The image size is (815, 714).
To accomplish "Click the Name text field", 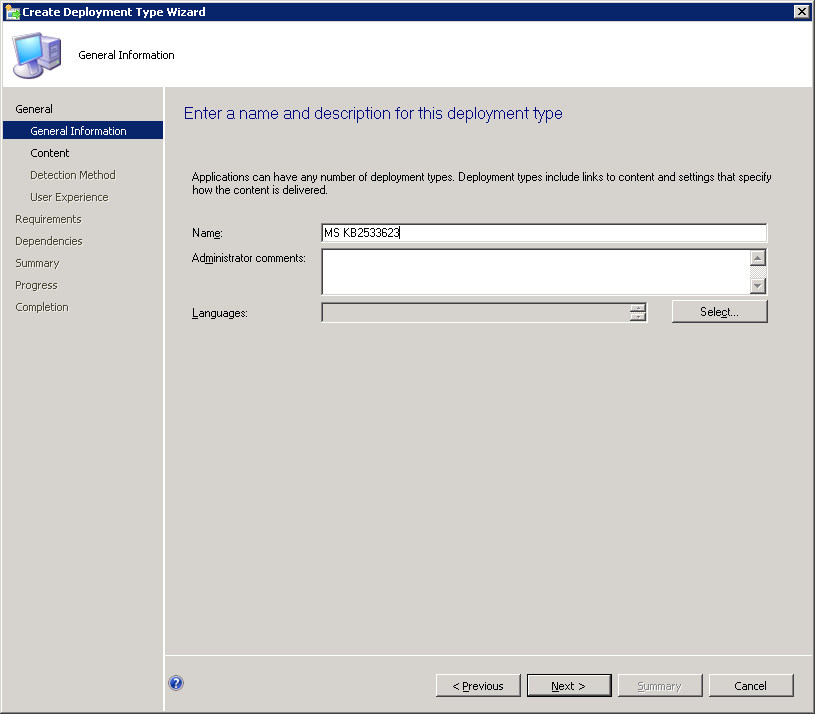I will coord(543,233).
